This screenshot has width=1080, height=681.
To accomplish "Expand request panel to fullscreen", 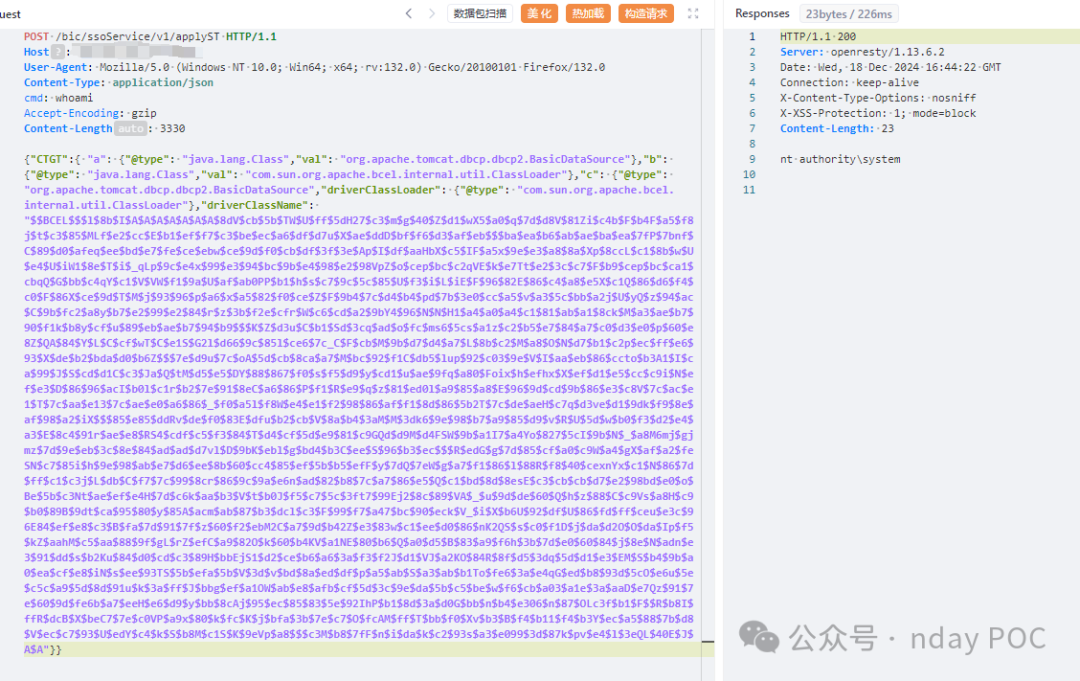I will pyautogui.click(x=693, y=13).
